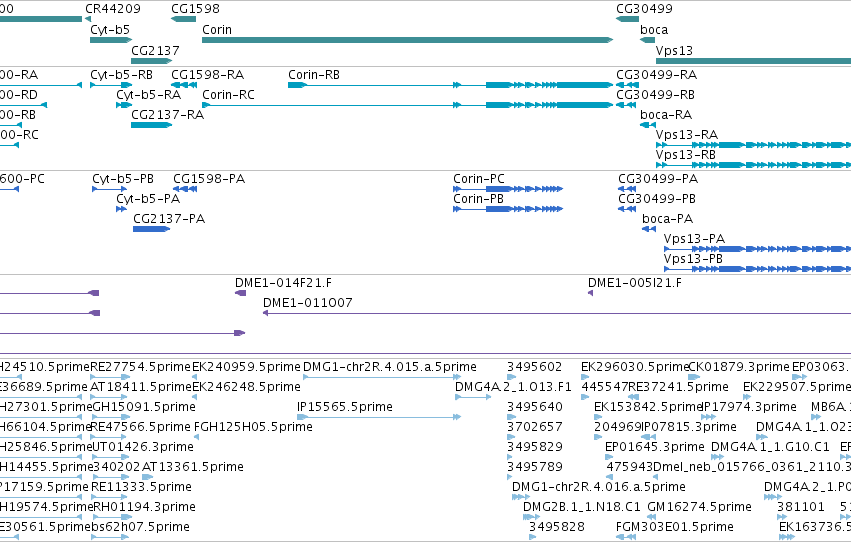Click the Vps13-PB protein label
This screenshot has height=542, width=851.
point(693,259)
